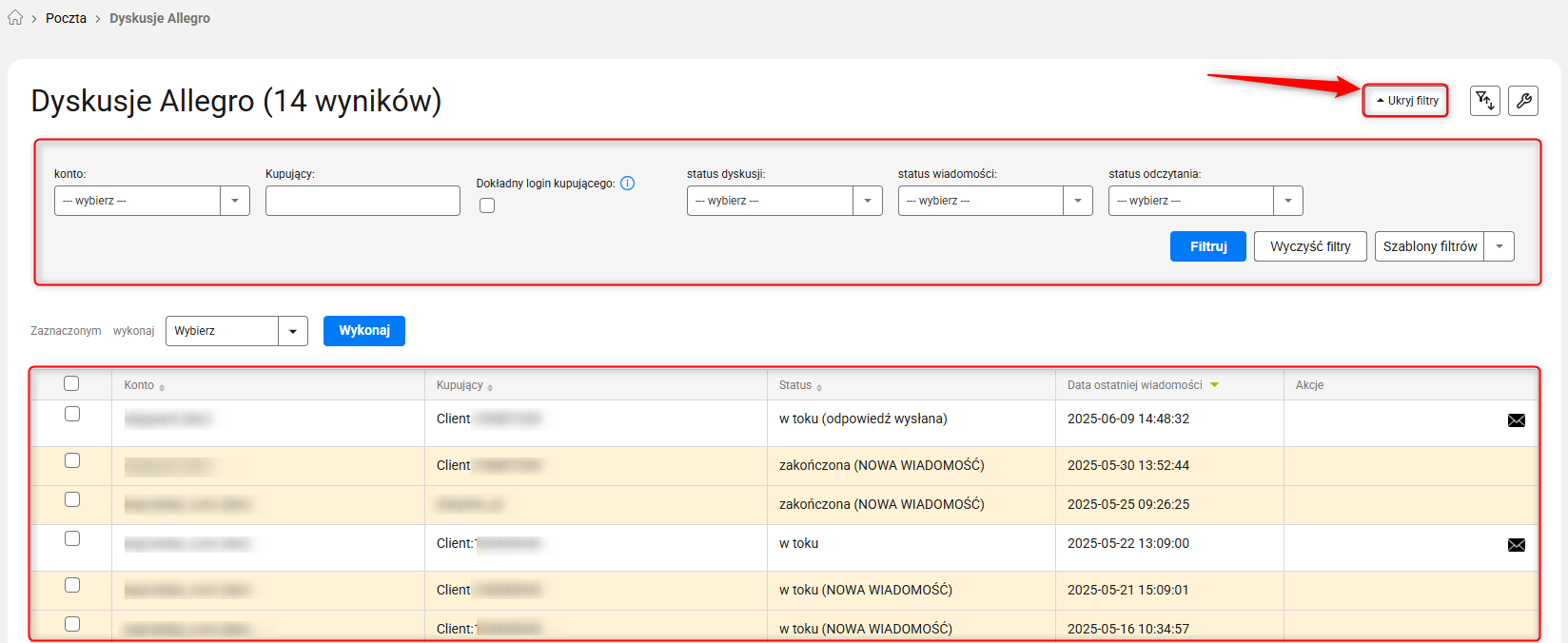Select row dated 2025-05-30 13:52:44

[x=72, y=460]
